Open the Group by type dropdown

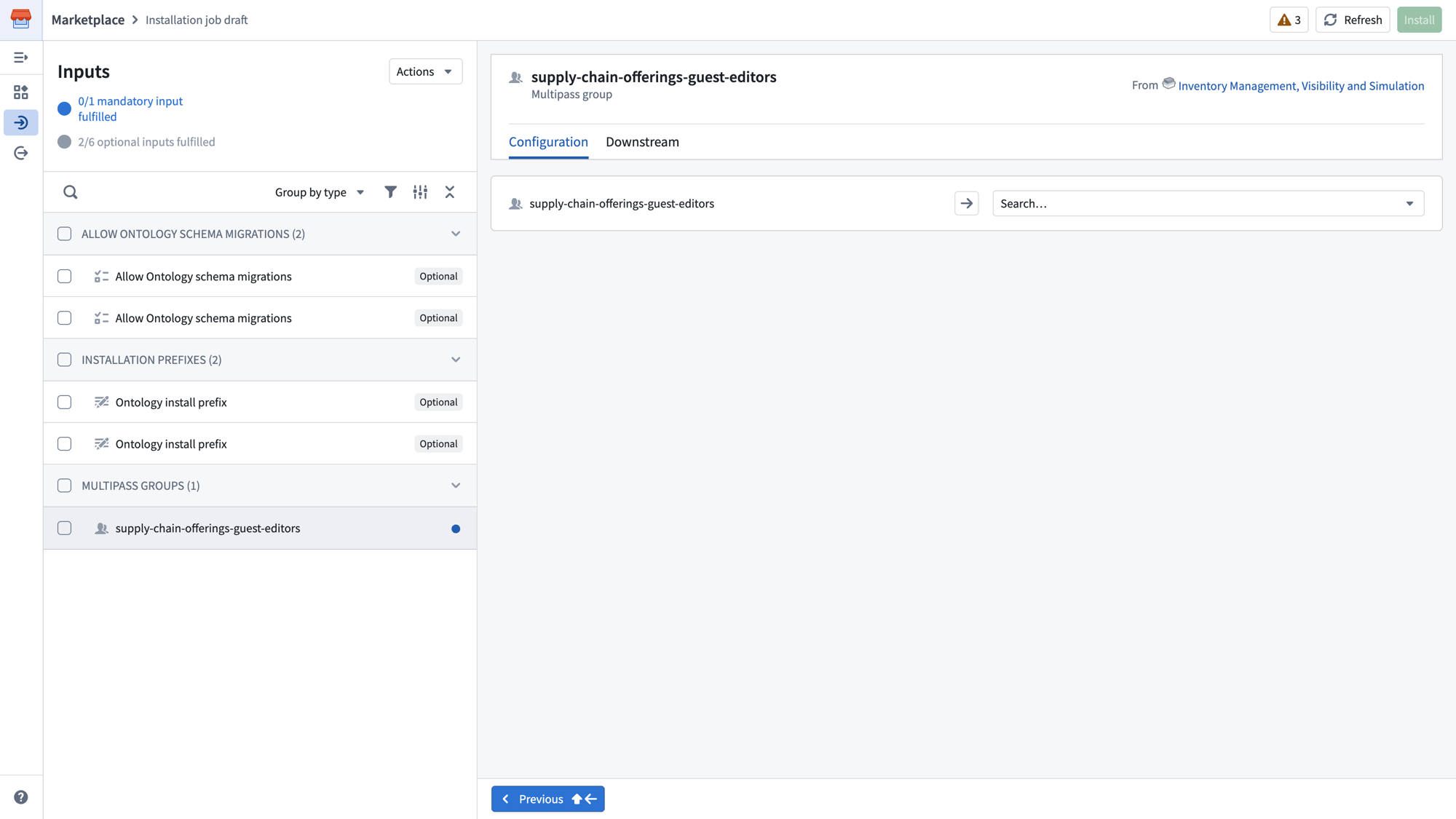point(320,192)
